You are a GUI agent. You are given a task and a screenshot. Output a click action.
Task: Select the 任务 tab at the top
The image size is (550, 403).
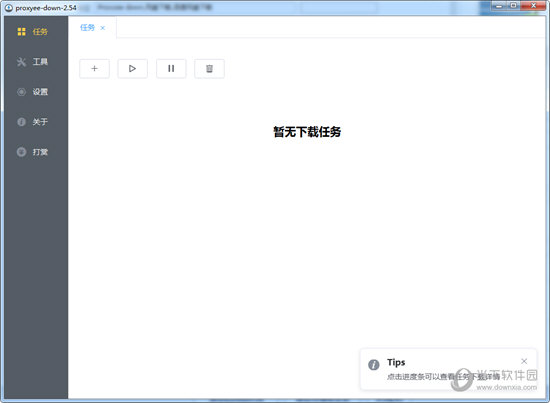click(87, 28)
